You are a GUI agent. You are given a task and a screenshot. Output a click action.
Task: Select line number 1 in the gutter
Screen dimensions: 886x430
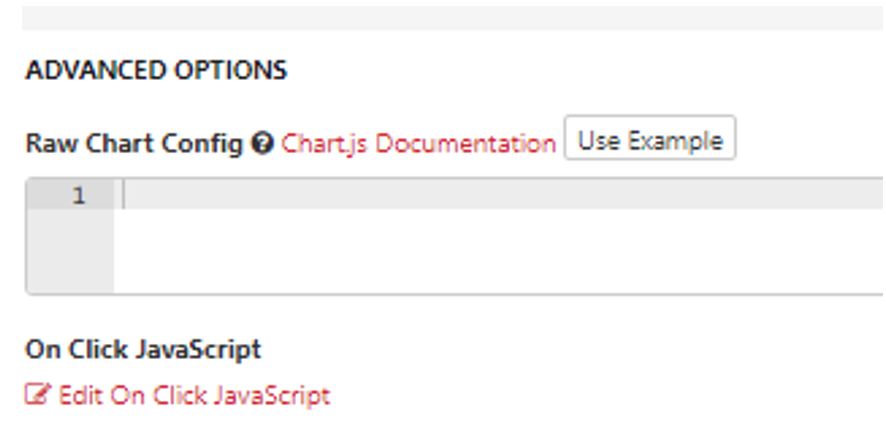click(79, 196)
